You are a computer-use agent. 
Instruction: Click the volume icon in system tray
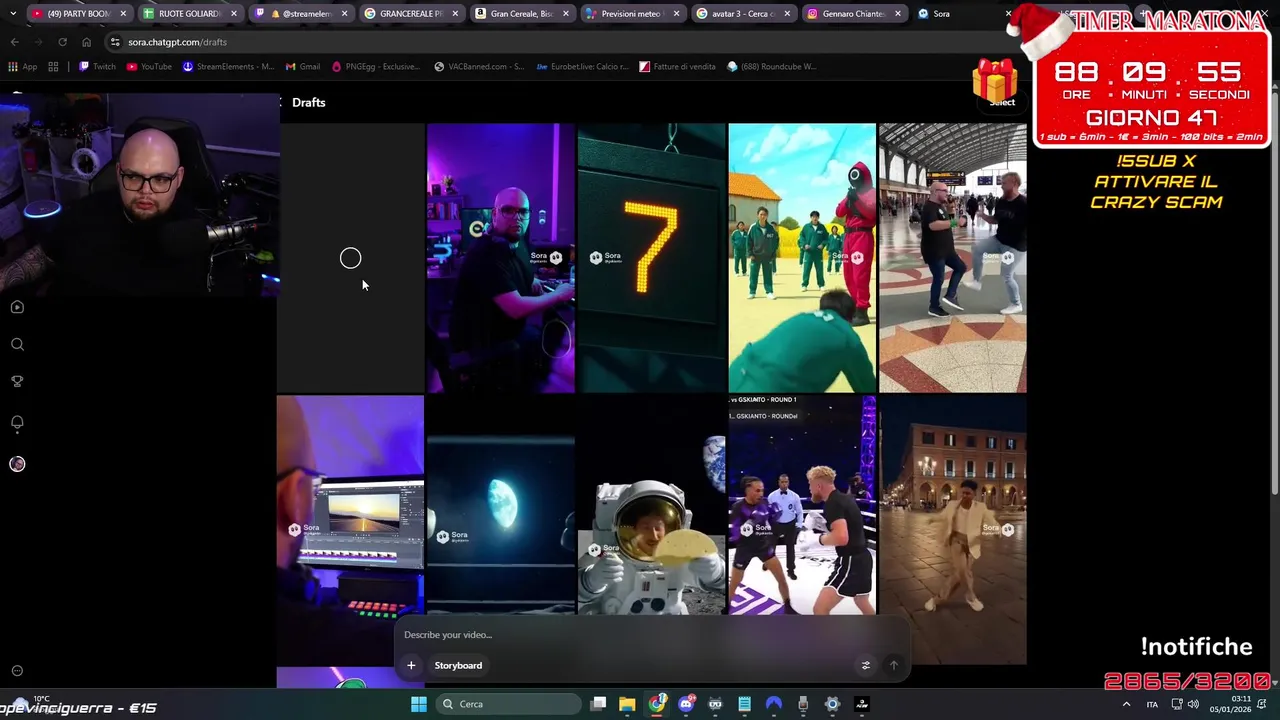(1193, 705)
